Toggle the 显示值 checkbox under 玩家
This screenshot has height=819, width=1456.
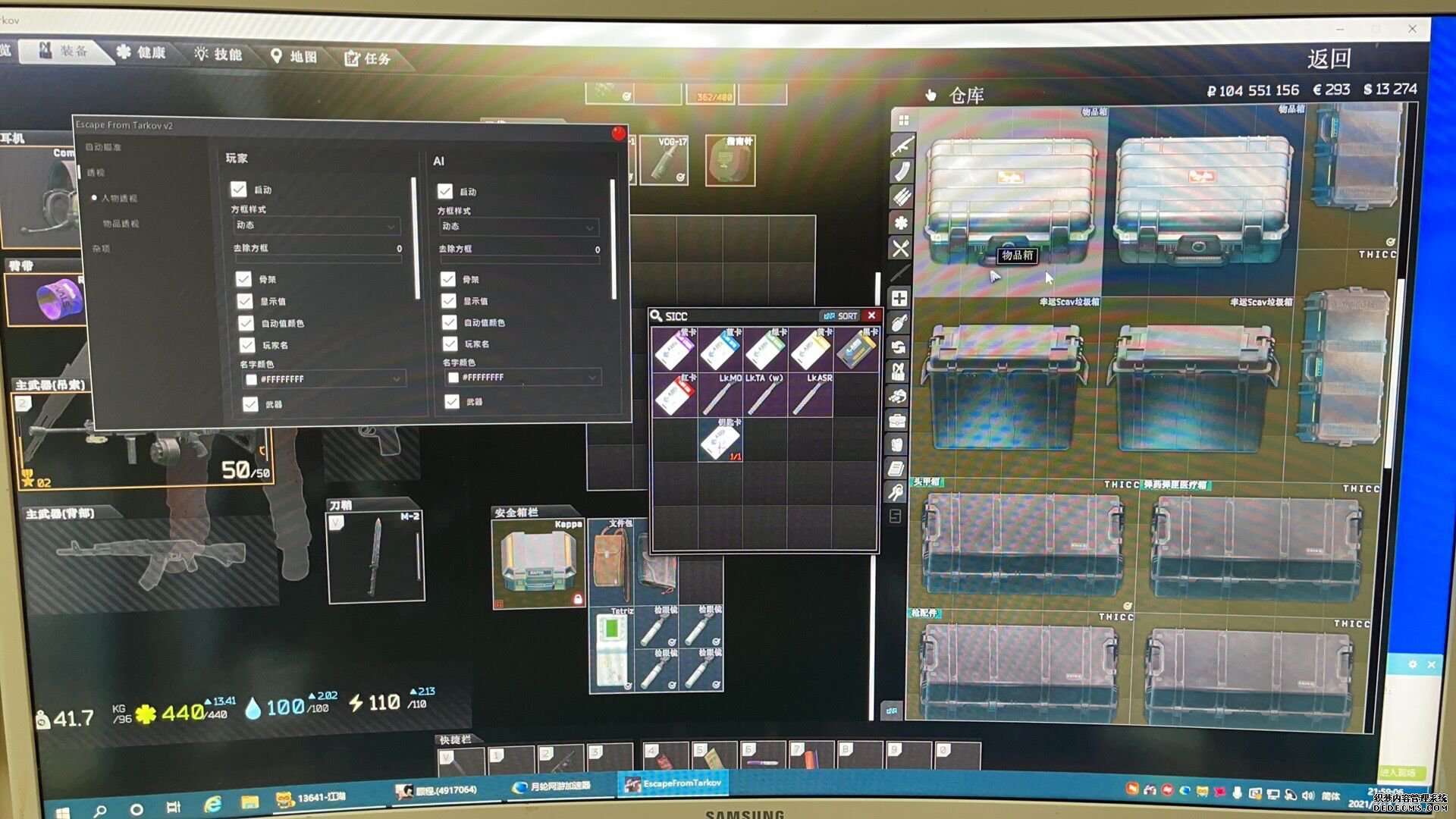pos(245,301)
